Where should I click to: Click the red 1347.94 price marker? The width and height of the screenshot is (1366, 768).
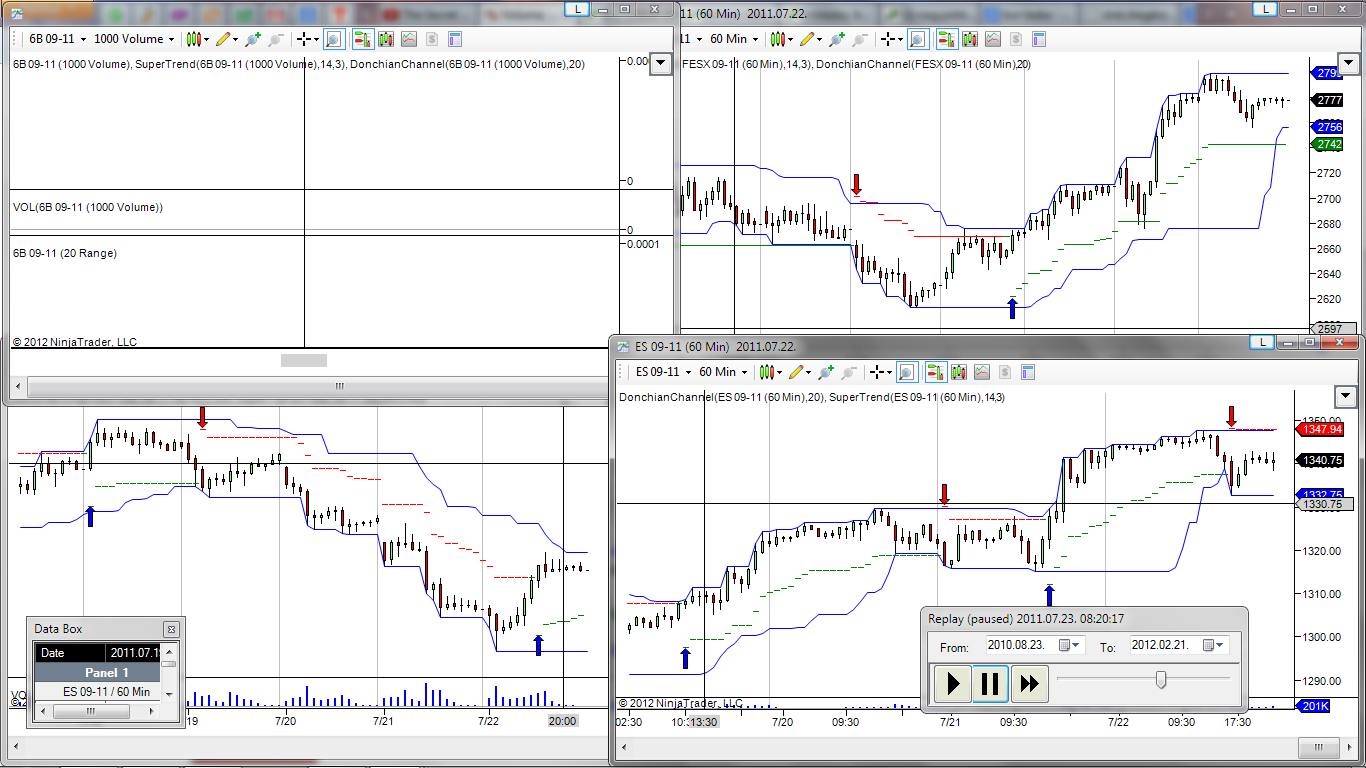[1322, 429]
